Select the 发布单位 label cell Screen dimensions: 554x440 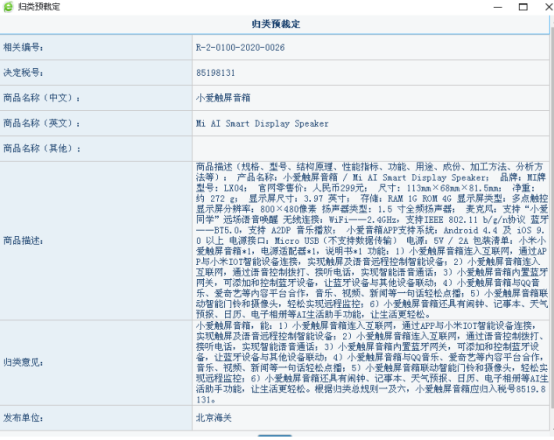[96, 418]
